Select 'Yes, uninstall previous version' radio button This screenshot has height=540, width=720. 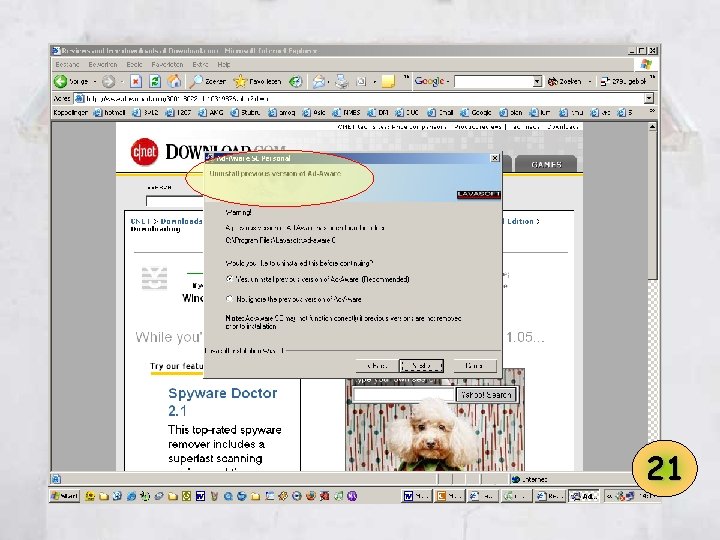[230, 279]
